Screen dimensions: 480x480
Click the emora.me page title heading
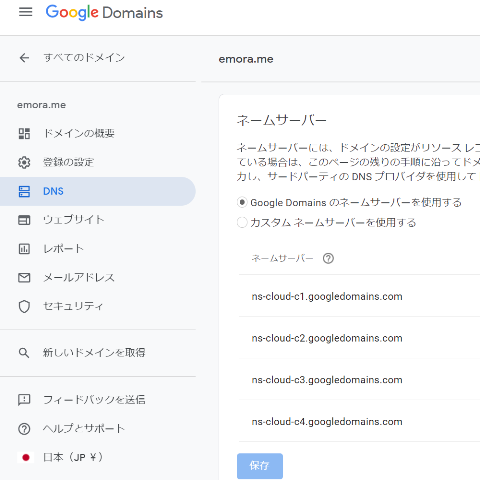246,59
